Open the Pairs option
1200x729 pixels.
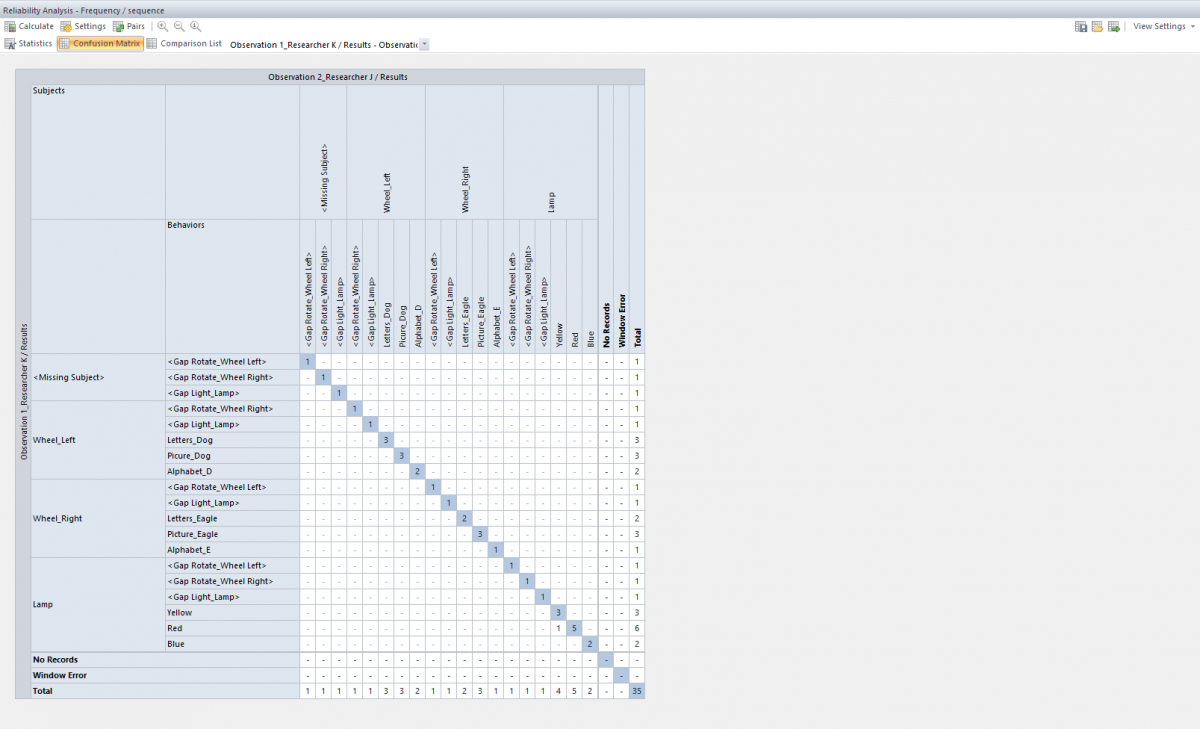[129, 26]
